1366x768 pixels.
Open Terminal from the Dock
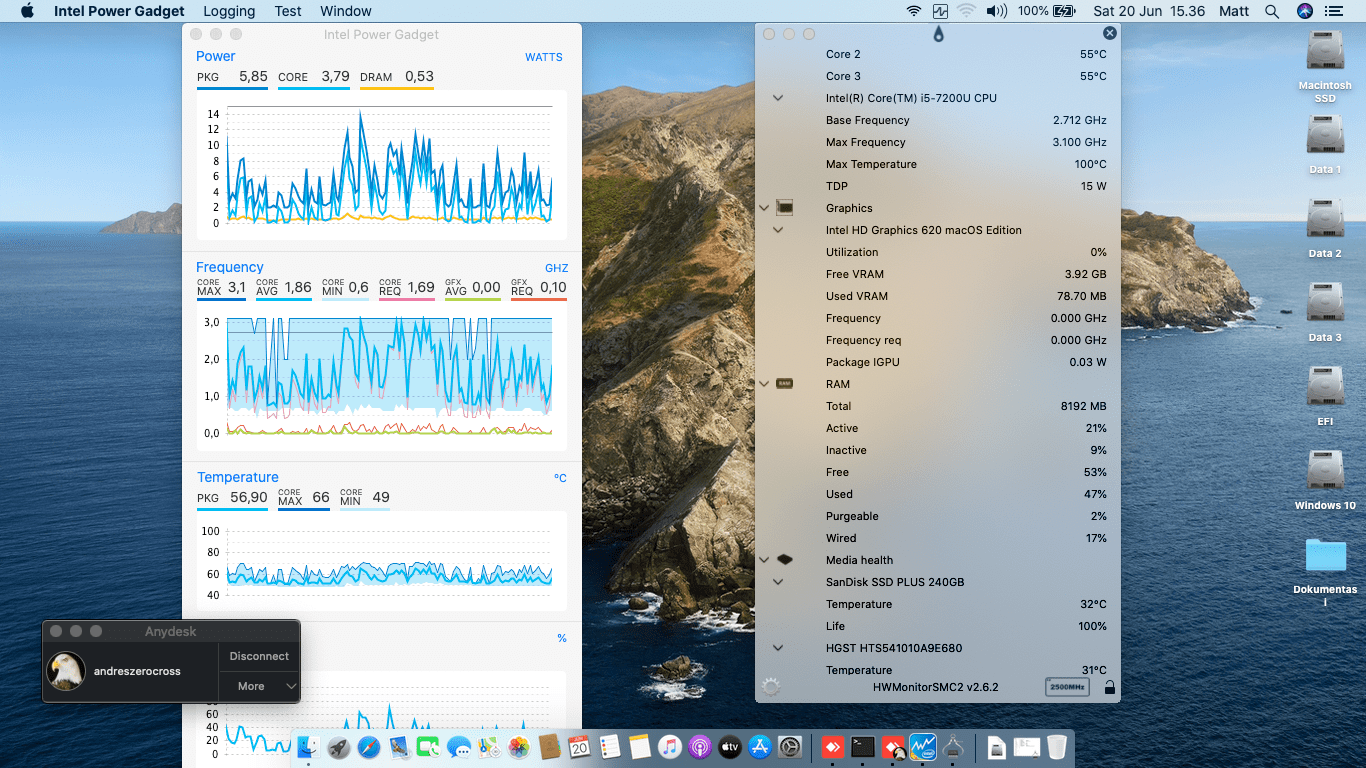[x=861, y=747]
